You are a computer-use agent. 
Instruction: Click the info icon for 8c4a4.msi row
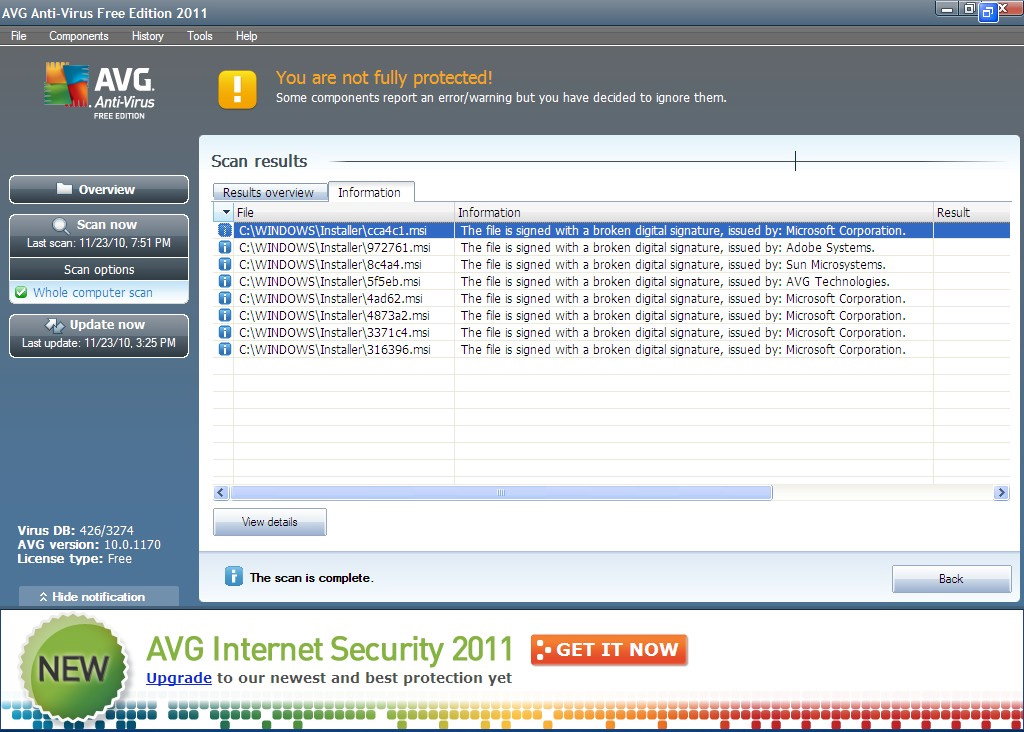tap(225, 264)
